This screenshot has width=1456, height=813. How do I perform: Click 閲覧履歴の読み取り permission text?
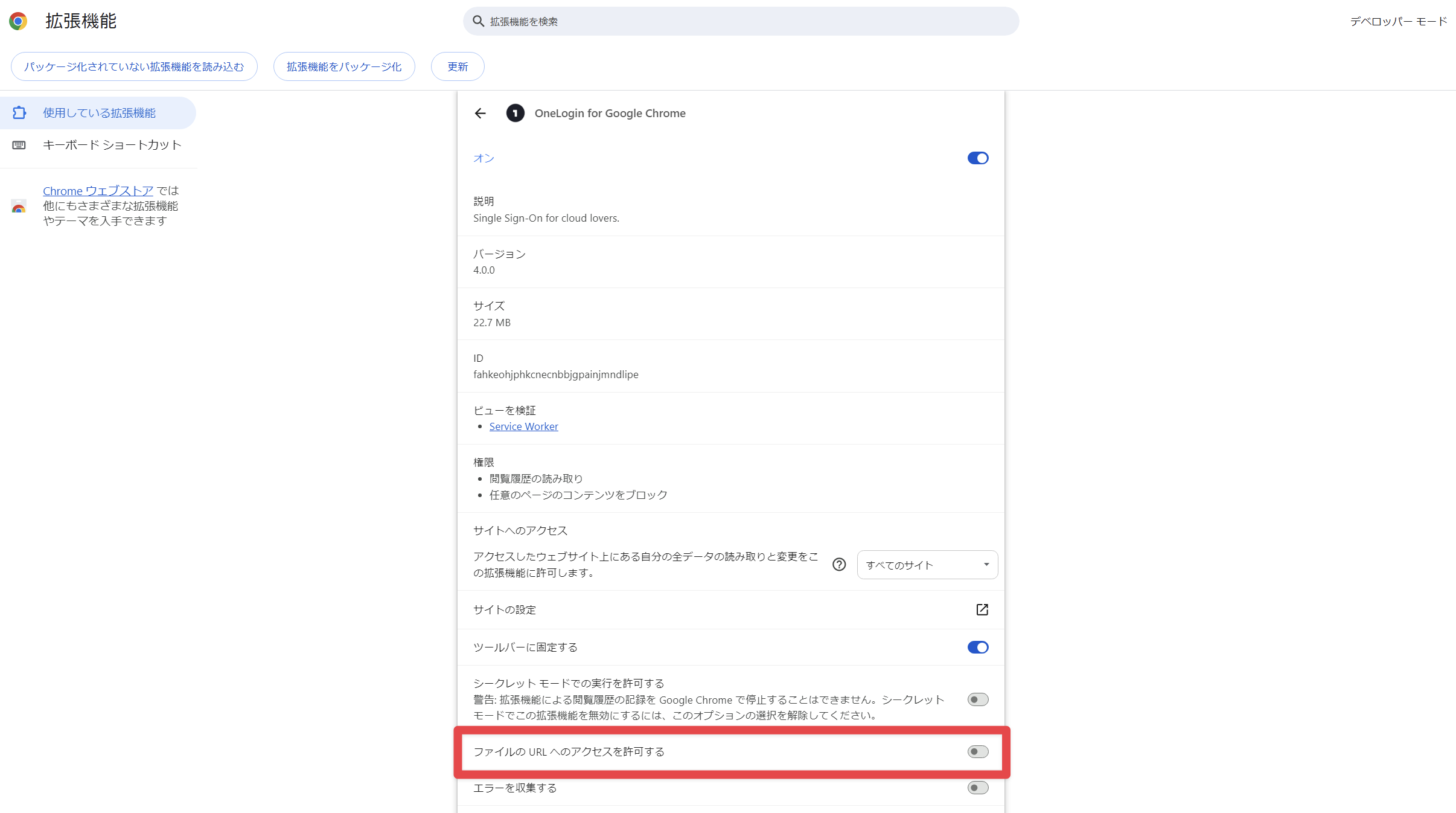point(536,479)
